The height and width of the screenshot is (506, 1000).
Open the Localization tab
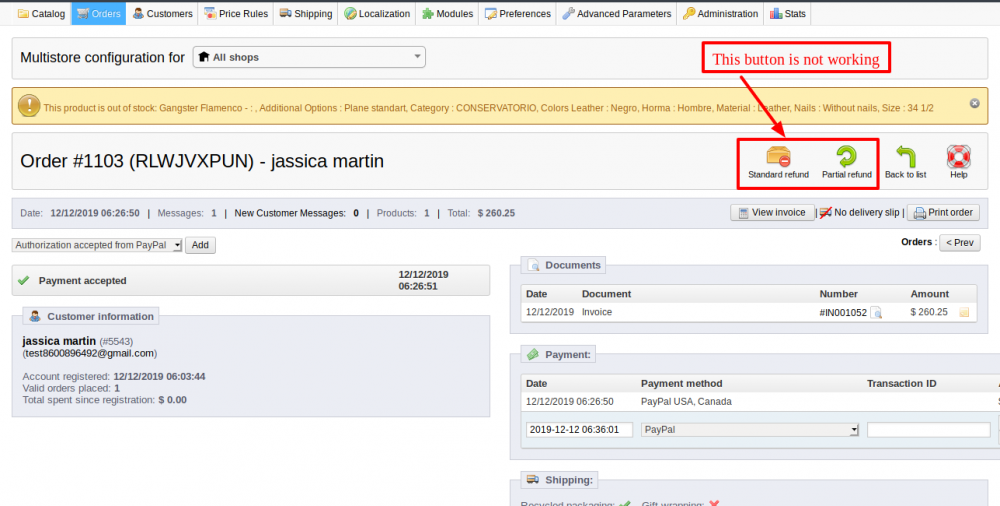[377, 13]
